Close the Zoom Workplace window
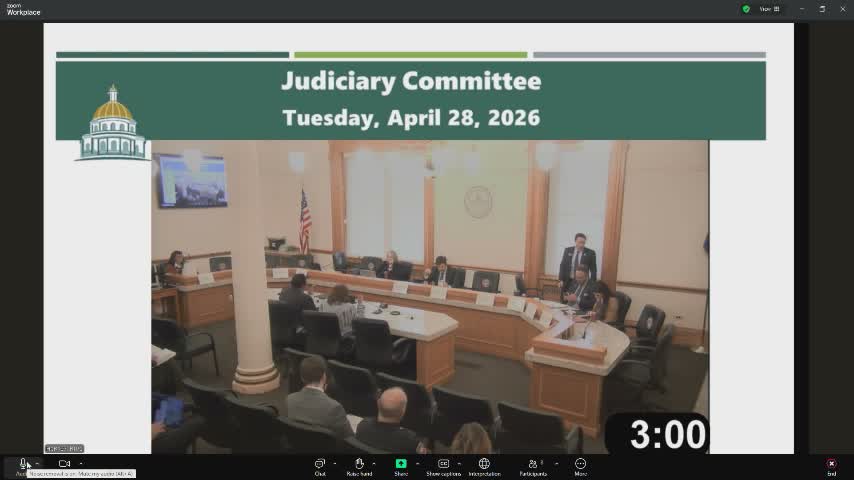The image size is (854, 480). click(843, 9)
